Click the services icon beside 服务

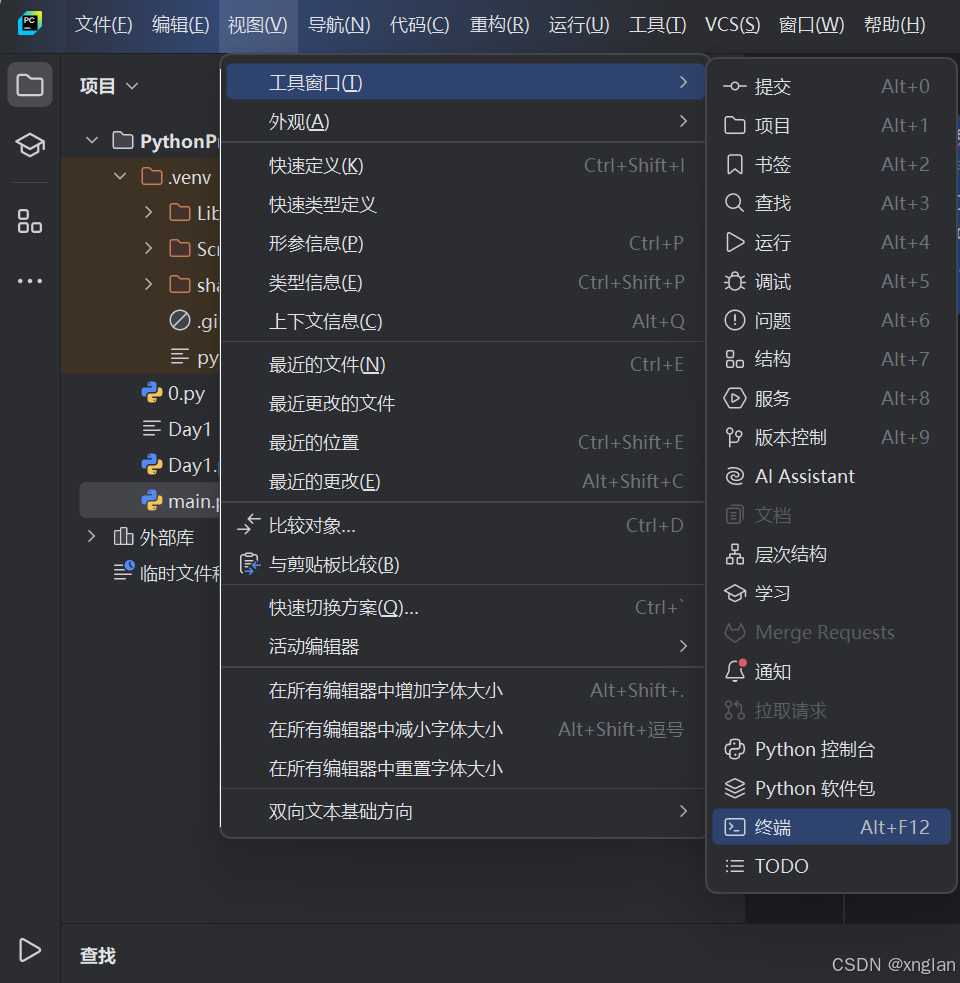click(734, 398)
